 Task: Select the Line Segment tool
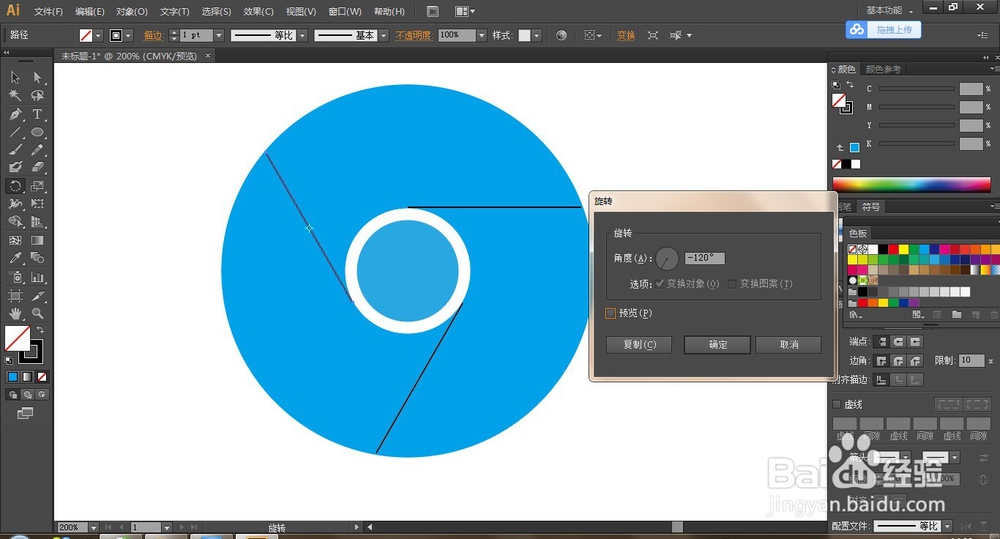click(15, 132)
